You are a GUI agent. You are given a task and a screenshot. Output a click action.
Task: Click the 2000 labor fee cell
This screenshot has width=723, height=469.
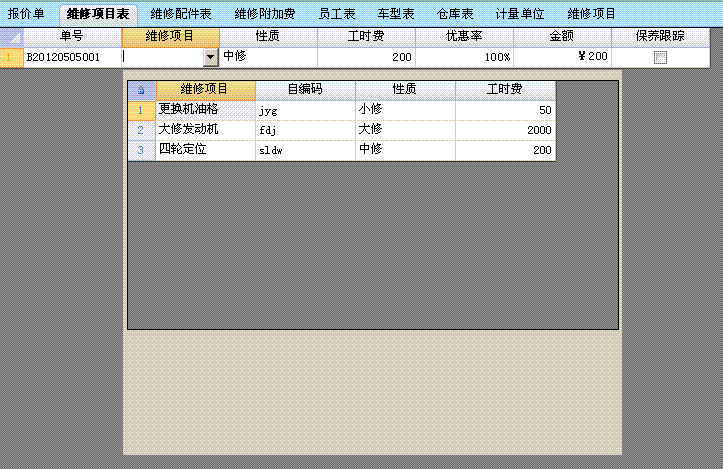[x=505, y=130]
